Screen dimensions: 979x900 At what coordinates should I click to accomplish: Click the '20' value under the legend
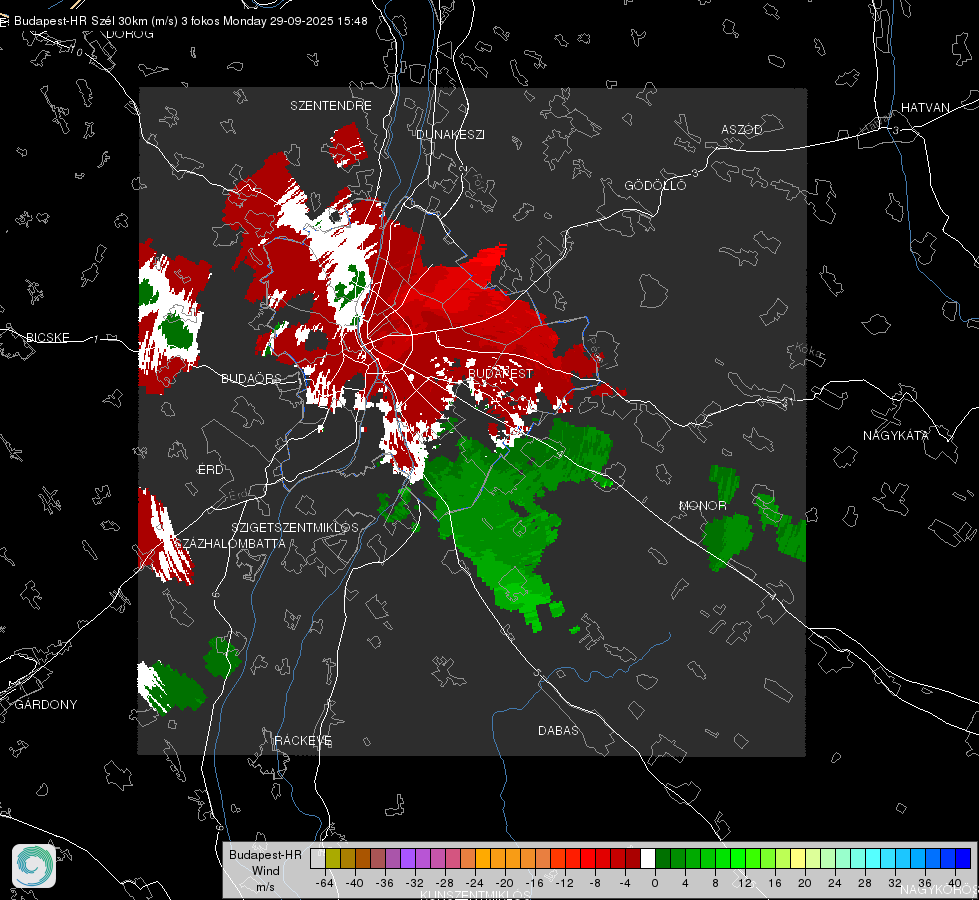[x=804, y=883]
